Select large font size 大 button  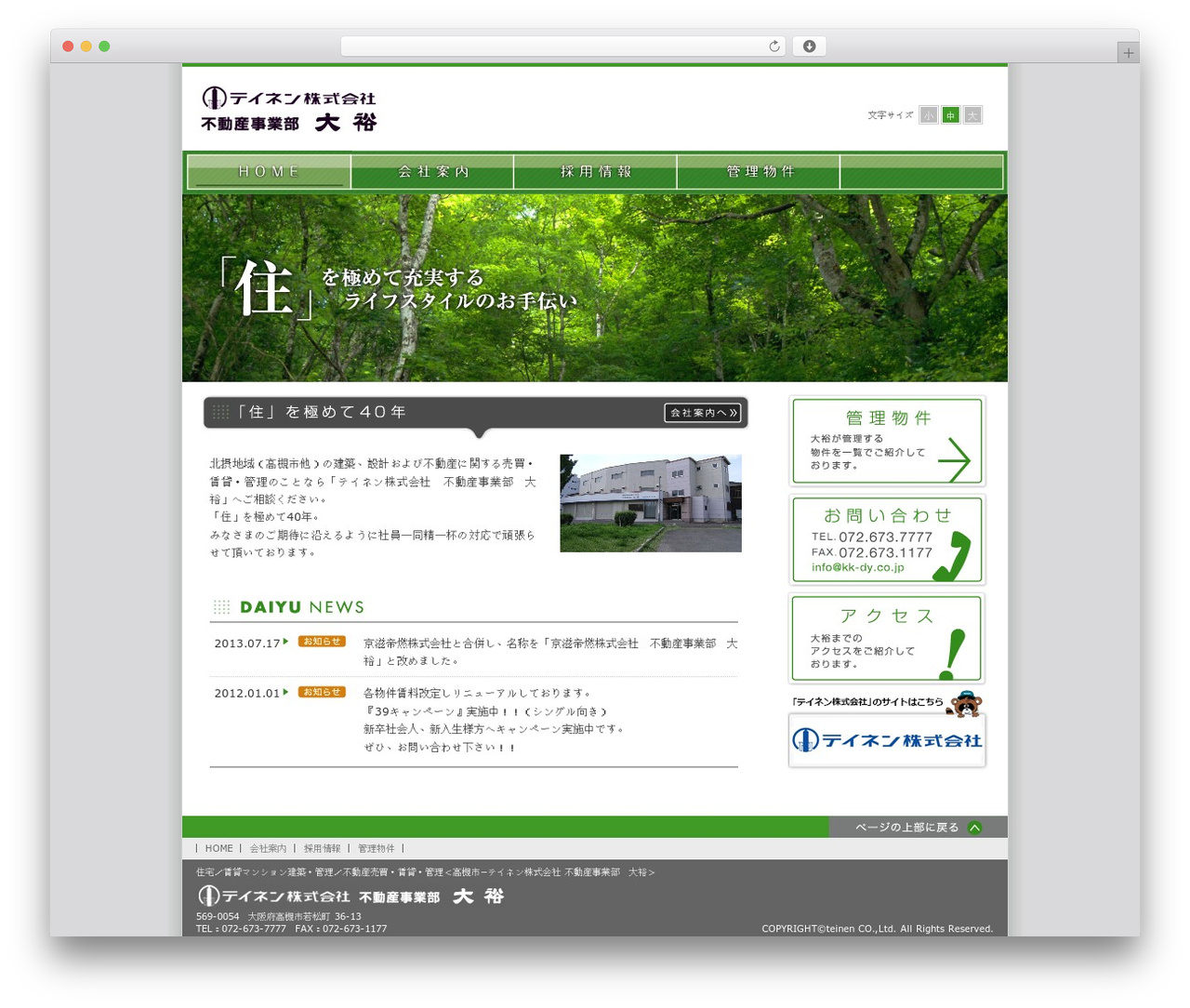[x=972, y=115]
